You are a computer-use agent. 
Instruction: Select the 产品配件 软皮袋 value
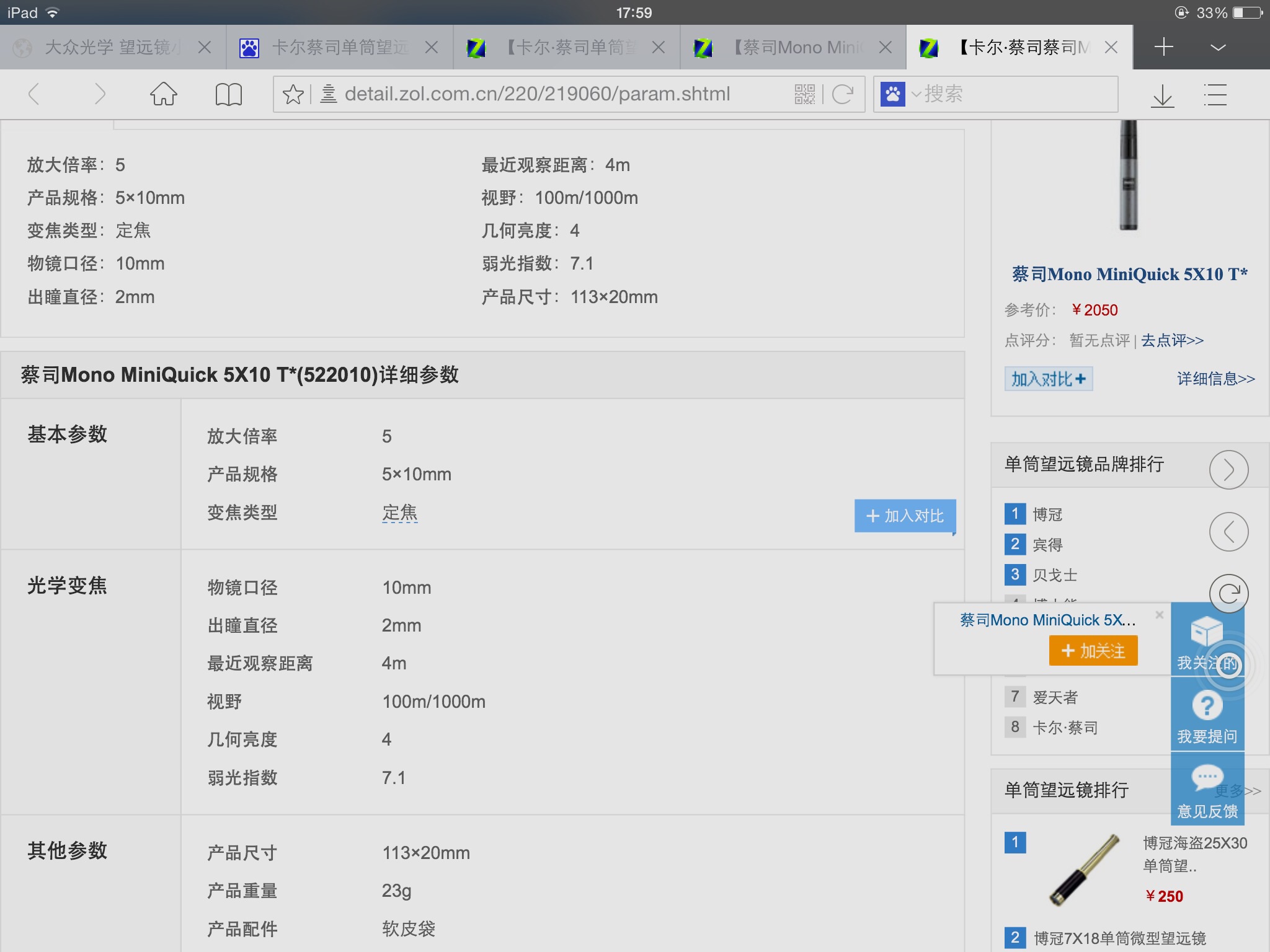(409, 928)
